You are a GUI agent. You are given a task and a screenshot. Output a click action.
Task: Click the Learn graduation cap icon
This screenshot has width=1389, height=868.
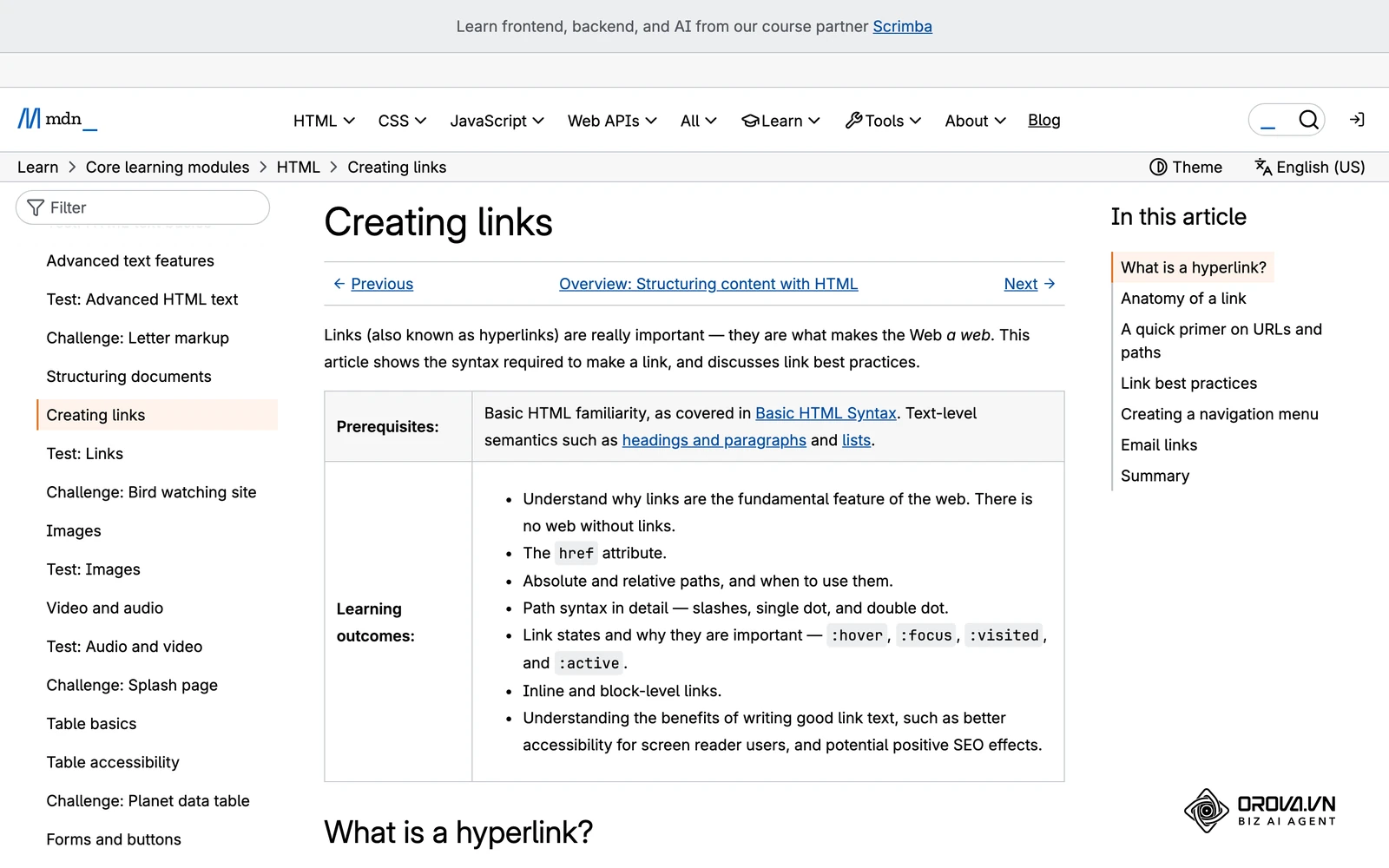[750, 121]
